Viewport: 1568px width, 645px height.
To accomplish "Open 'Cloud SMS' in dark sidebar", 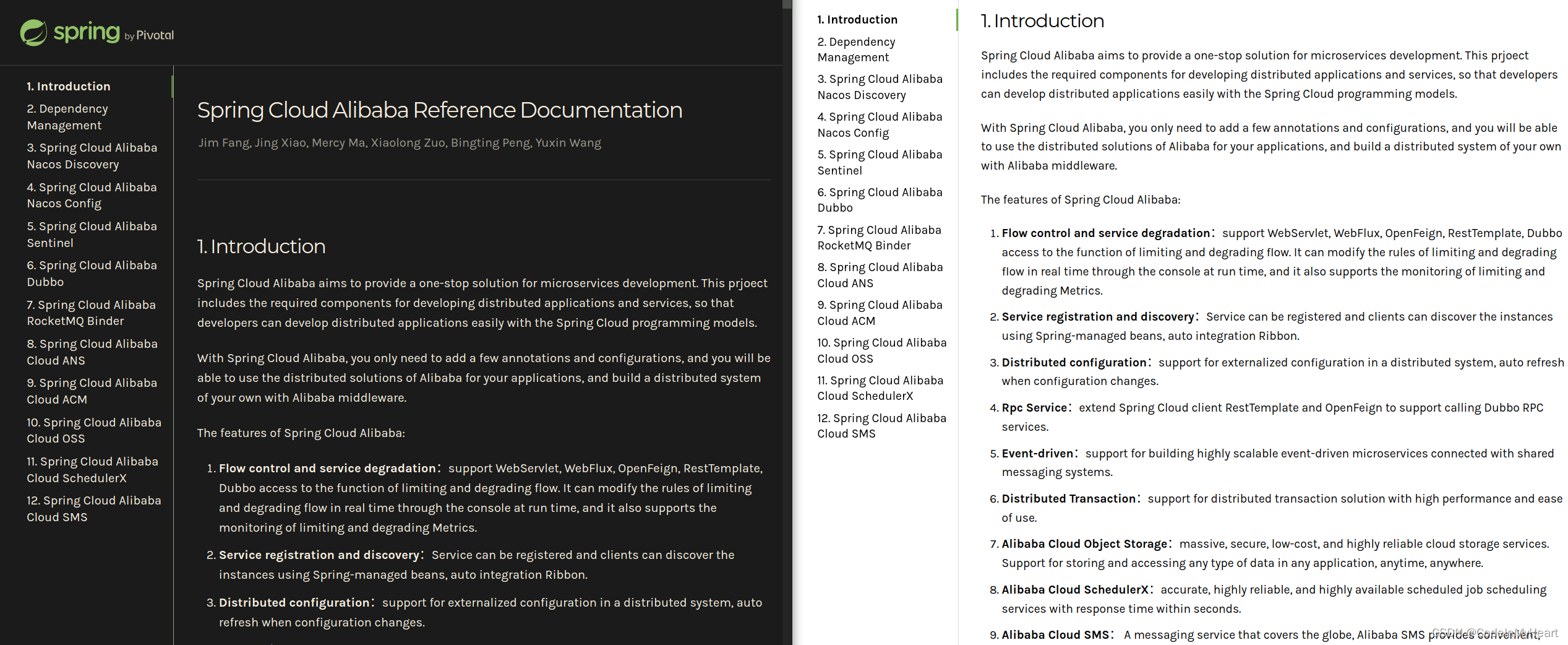I will coord(94,509).
